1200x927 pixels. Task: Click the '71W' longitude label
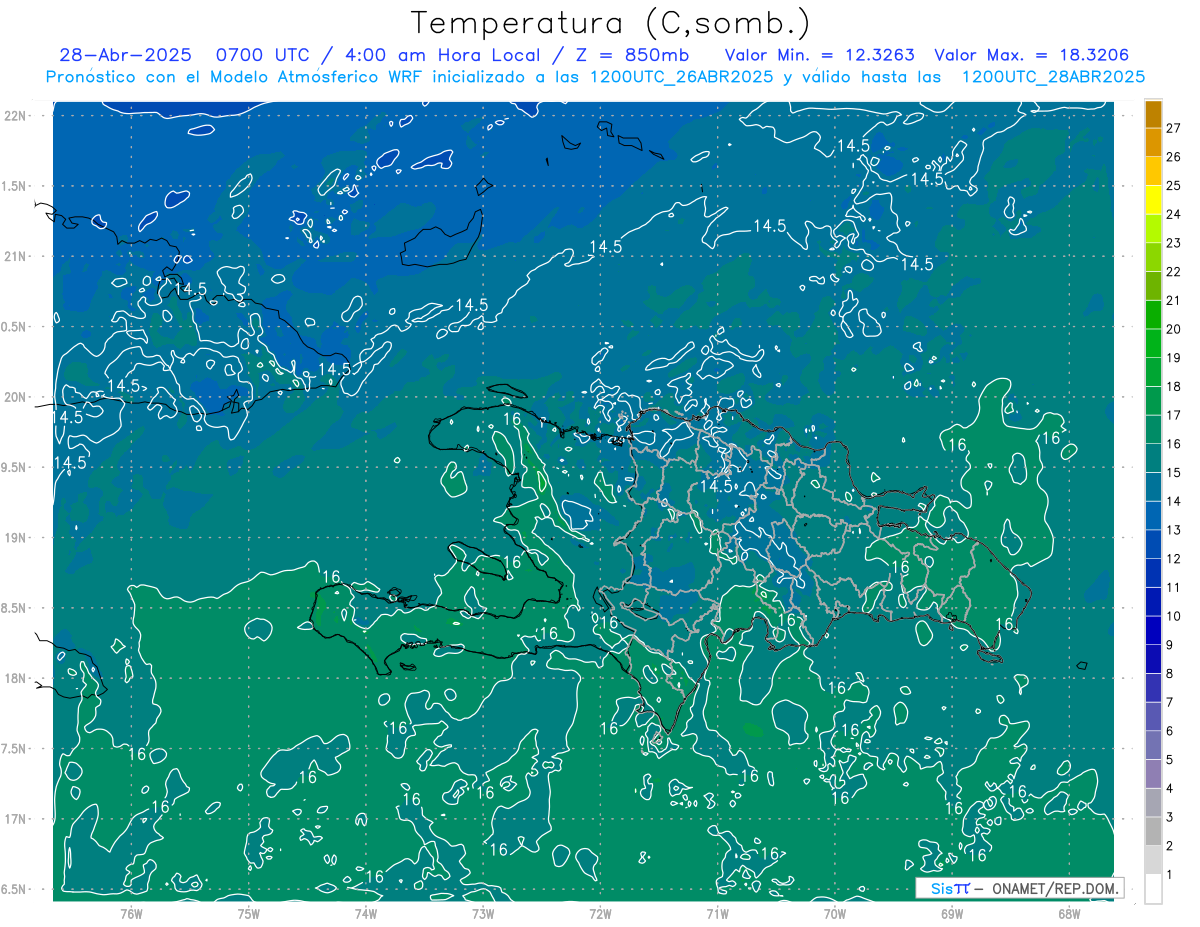click(717, 913)
